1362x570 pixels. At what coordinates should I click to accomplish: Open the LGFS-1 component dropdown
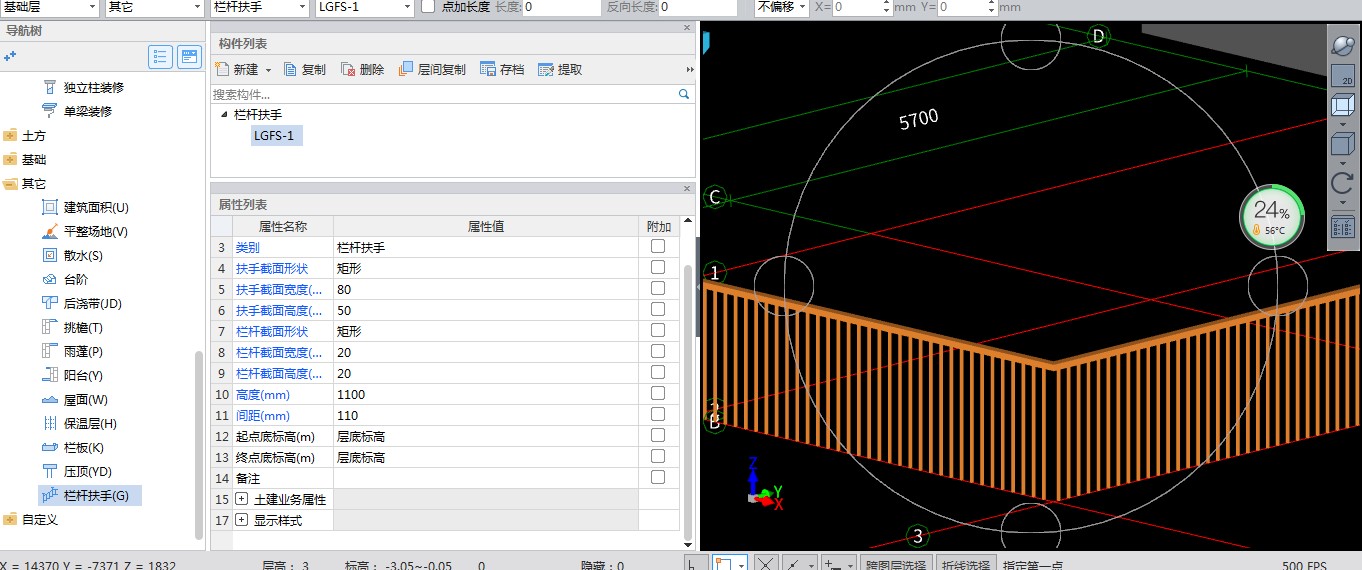tap(364, 7)
